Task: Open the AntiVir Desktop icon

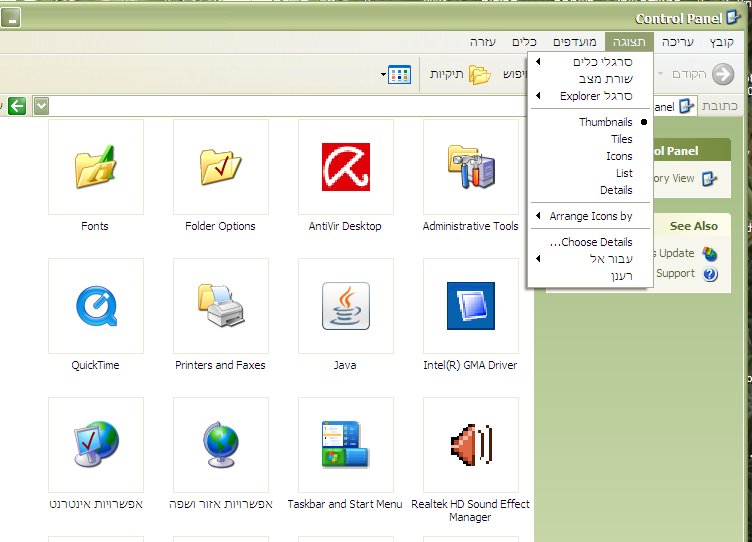Action: (346, 167)
